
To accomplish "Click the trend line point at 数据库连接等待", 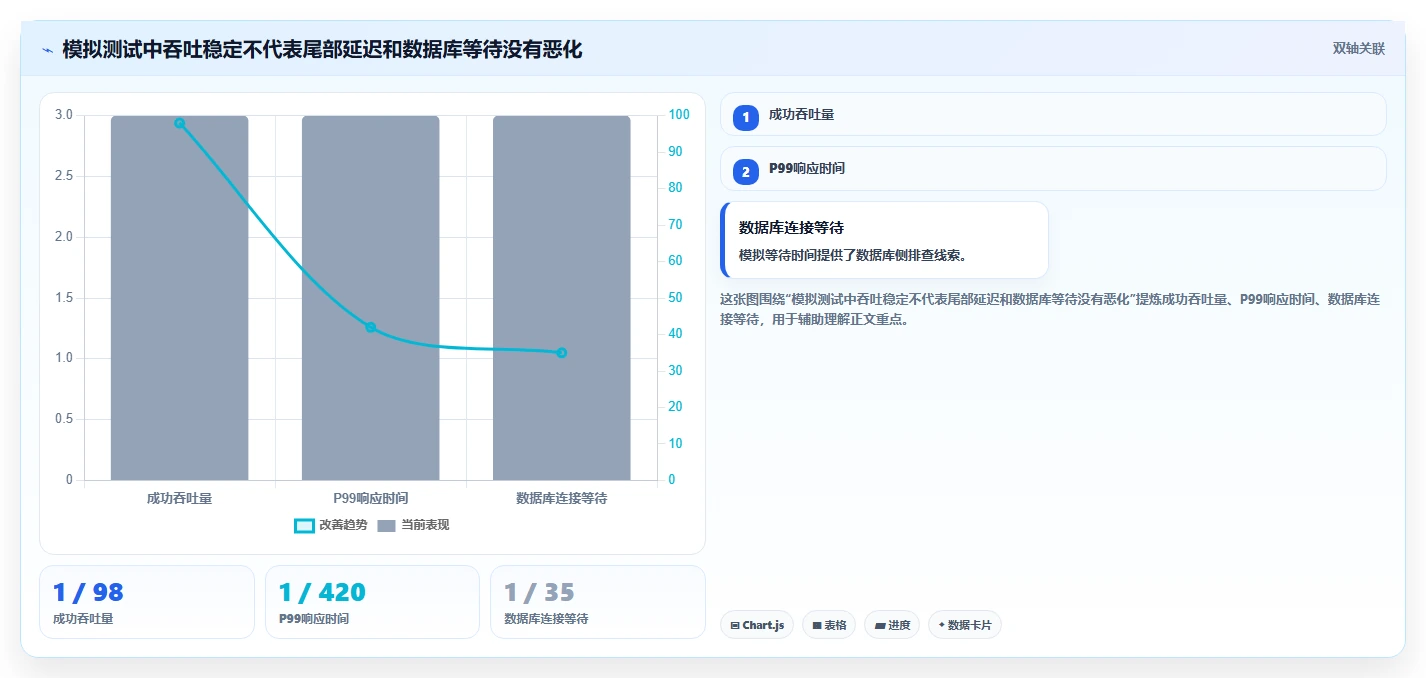I will [562, 352].
